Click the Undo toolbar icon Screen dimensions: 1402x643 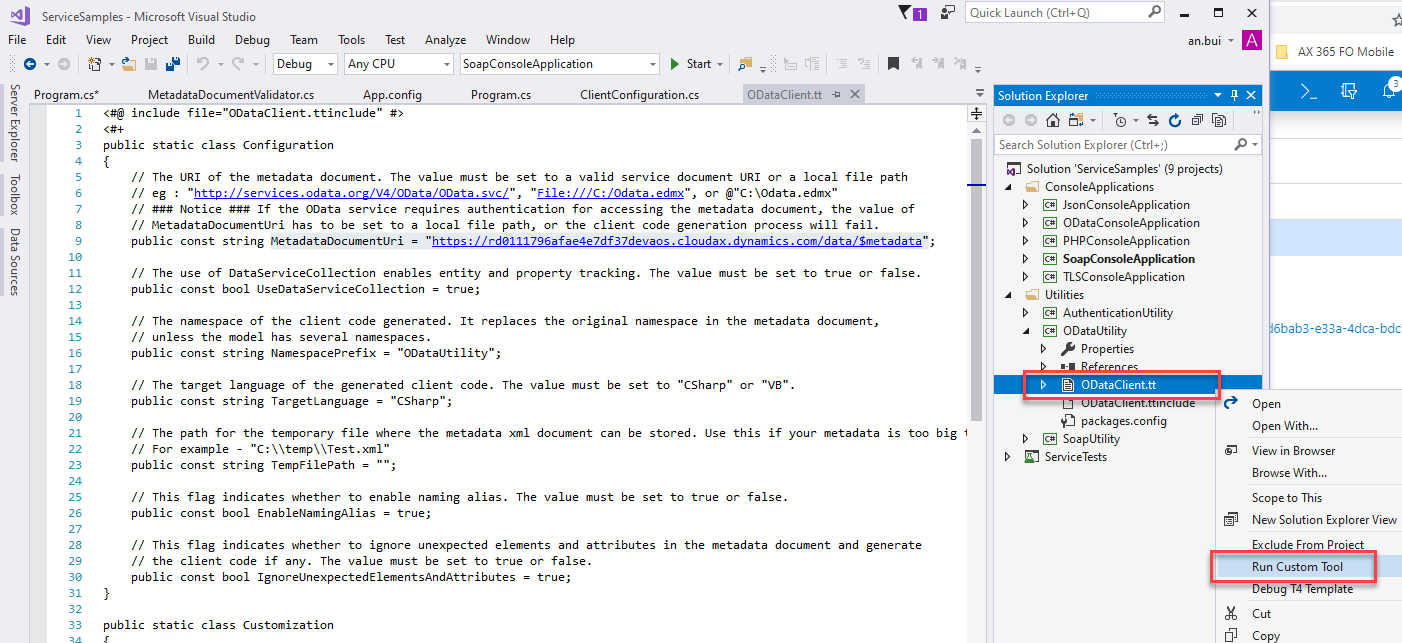(x=203, y=64)
